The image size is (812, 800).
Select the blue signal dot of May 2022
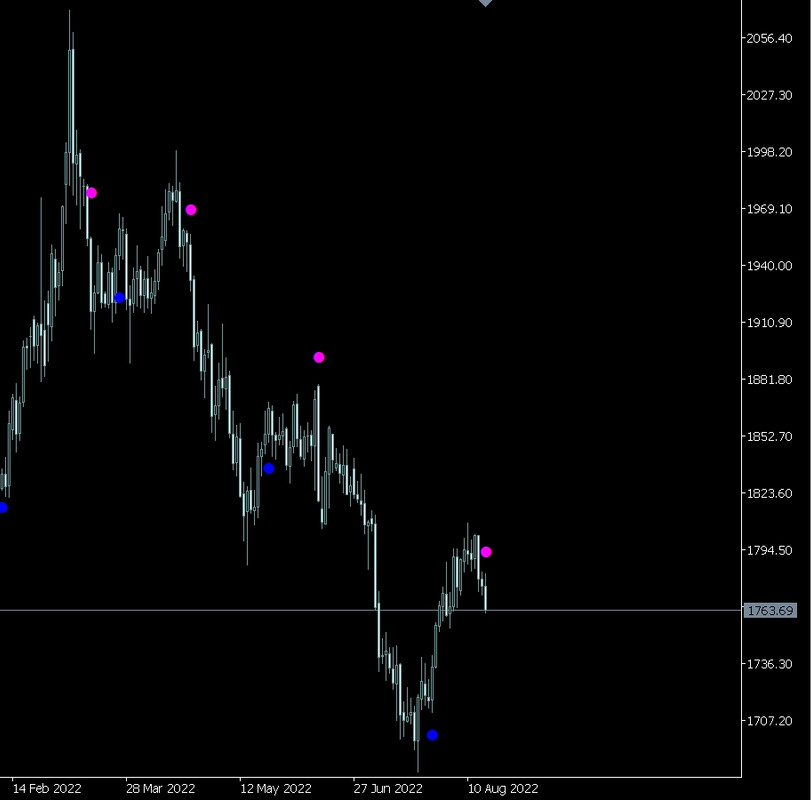tap(269, 469)
